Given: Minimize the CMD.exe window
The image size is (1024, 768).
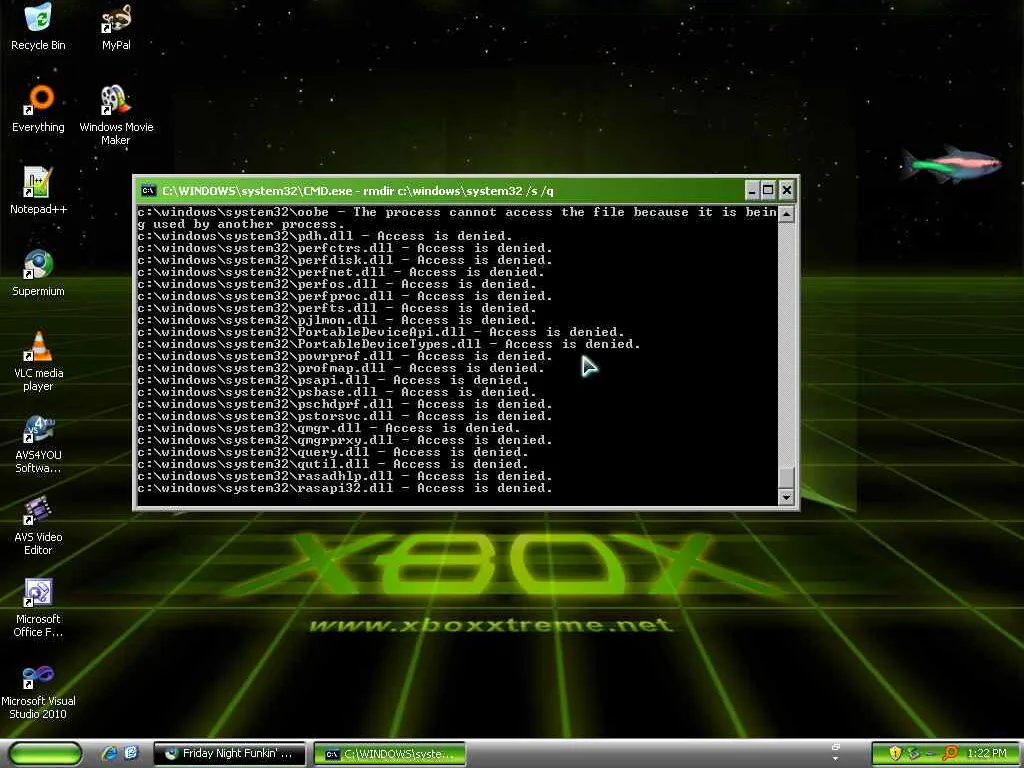Looking at the screenshot, I should 752,191.
